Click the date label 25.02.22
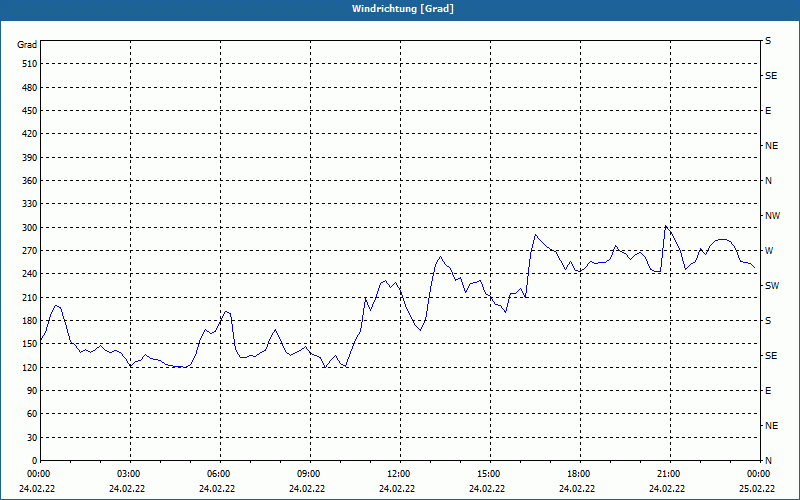Screen dimensions: 800x500 tap(757, 489)
